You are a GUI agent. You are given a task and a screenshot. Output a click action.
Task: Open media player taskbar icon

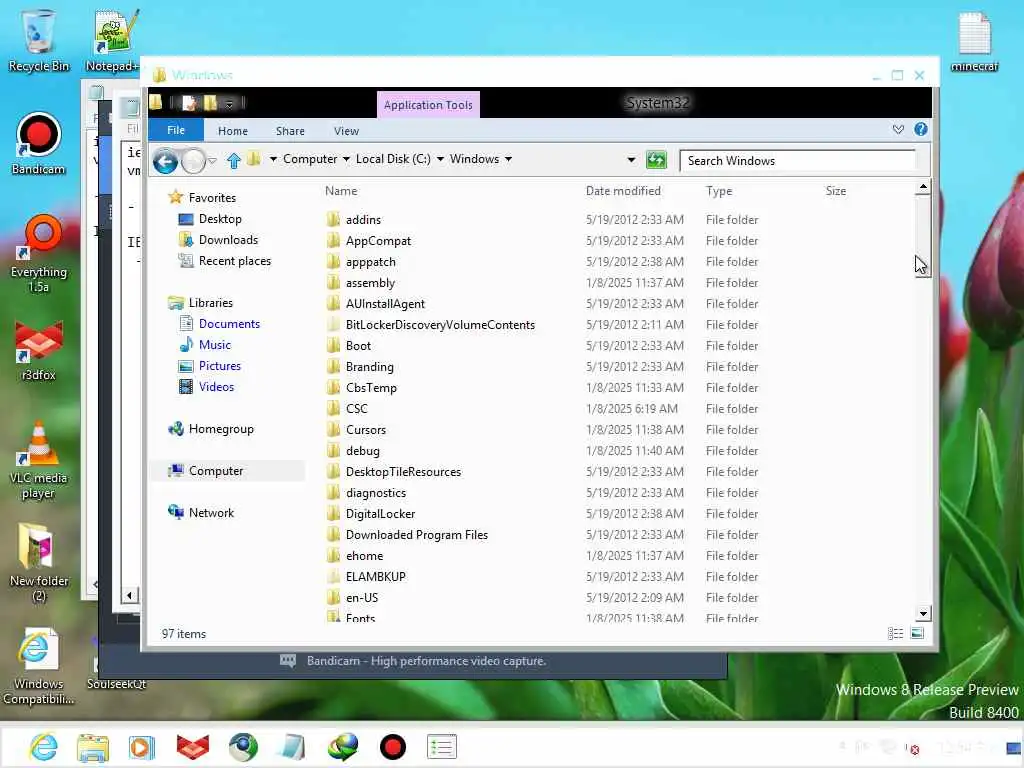click(142, 746)
